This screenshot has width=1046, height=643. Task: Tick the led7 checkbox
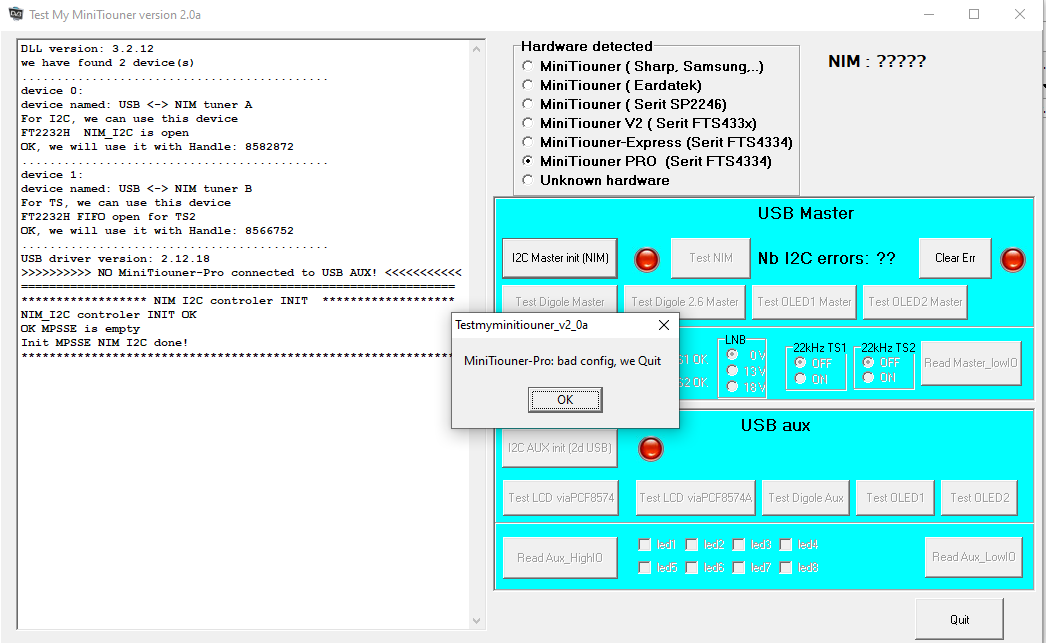point(738,568)
